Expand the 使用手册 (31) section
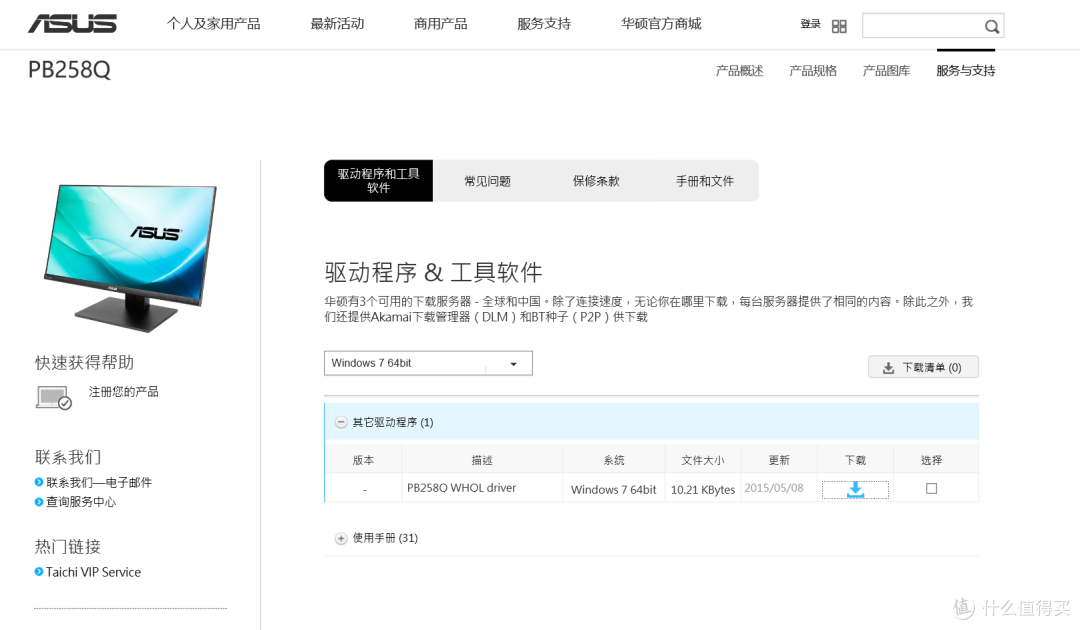This screenshot has width=1080, height=630. 341,538
